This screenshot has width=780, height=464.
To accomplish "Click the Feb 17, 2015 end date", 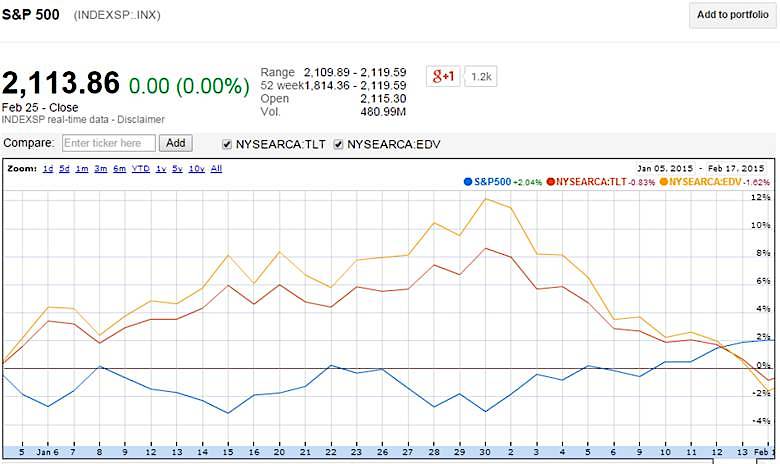I will pos(736,169).
